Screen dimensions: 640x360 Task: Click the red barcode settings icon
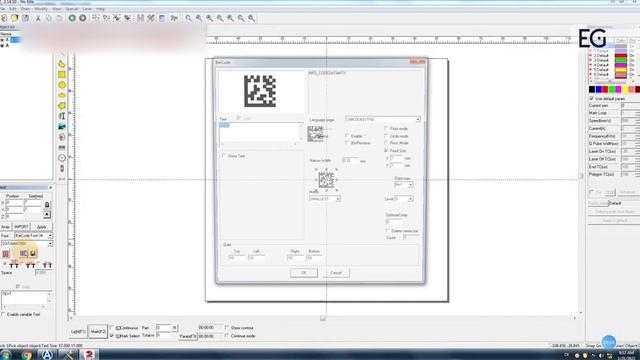pos(6,253)
